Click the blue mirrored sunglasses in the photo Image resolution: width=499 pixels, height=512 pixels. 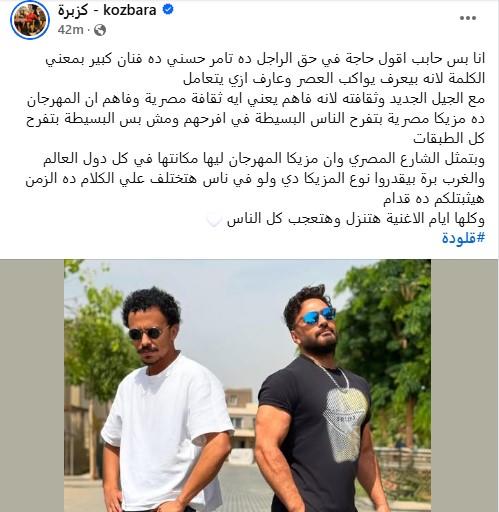[x=317, y=316]
